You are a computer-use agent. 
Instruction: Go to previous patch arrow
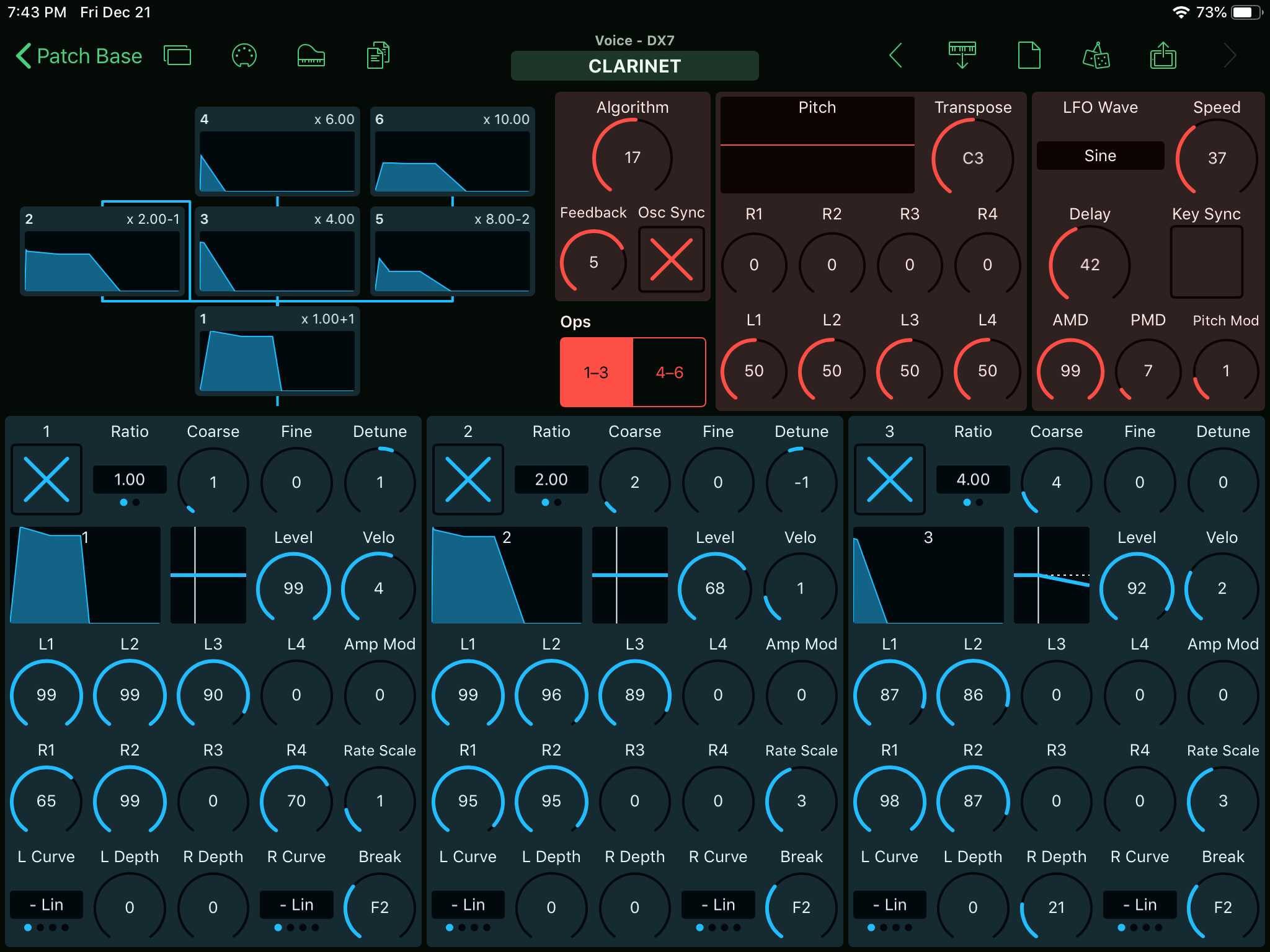click(x=895, y=56)
